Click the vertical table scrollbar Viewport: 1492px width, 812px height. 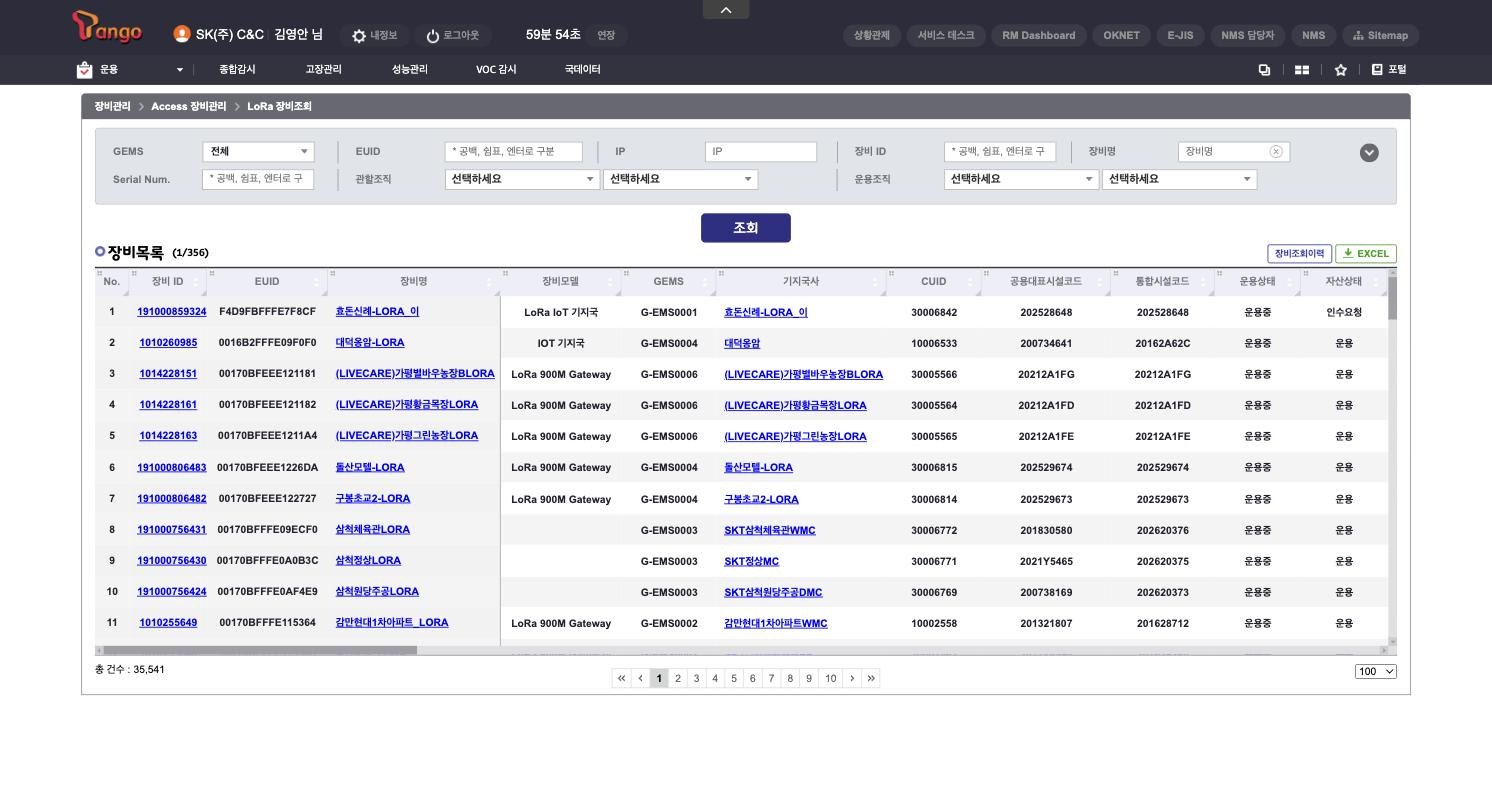pos(1392,298)
